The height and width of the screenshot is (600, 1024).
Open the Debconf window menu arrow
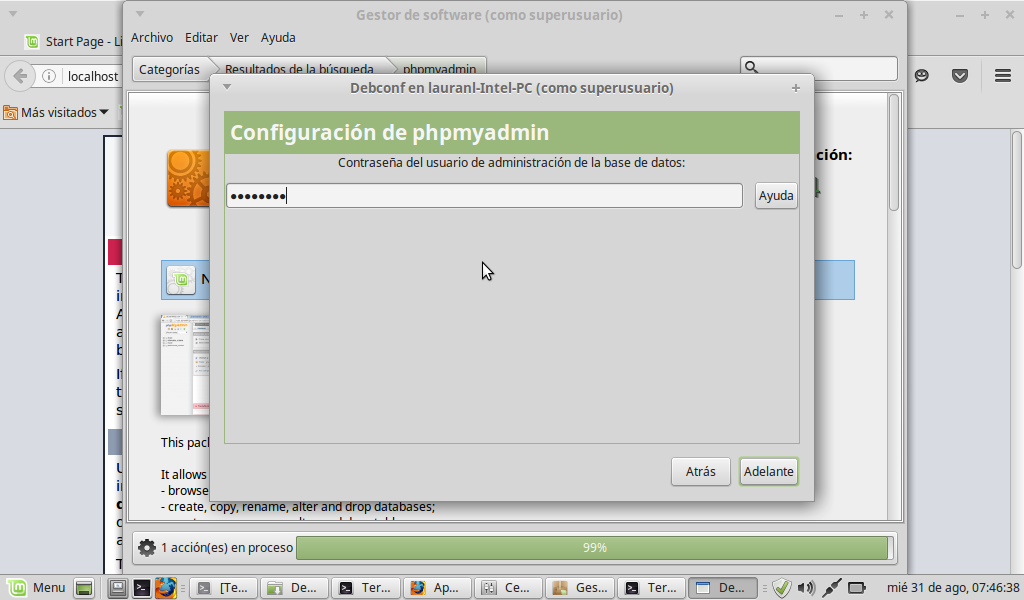click(x=227, y=87)
